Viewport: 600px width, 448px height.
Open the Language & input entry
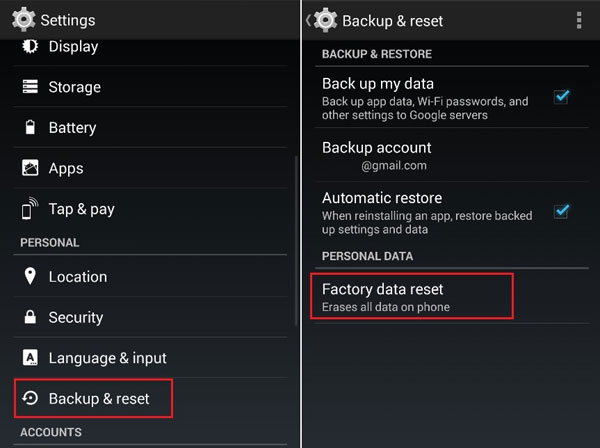click(107, 358)
